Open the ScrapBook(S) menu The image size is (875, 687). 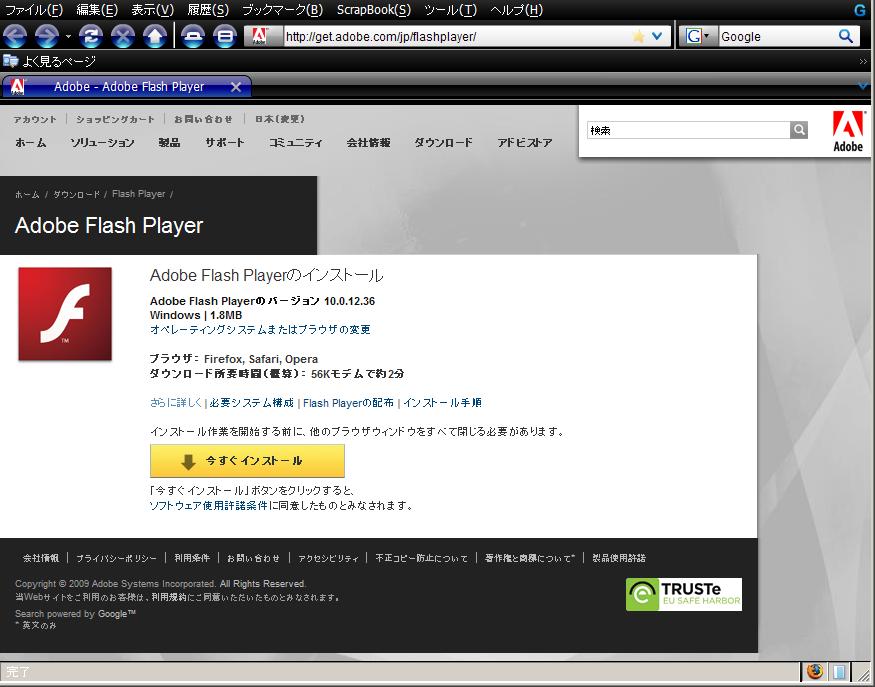point(374,10)
